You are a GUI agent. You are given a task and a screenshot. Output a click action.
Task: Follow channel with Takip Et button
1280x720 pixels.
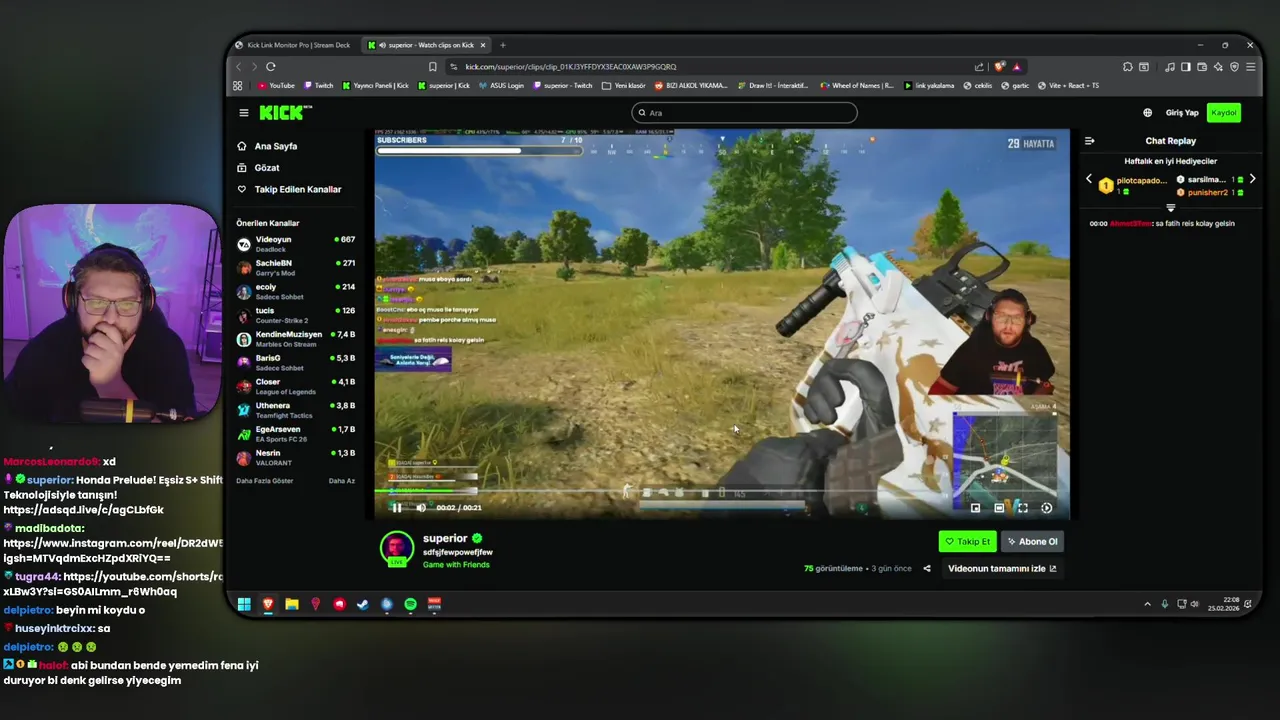coord(967,541)
